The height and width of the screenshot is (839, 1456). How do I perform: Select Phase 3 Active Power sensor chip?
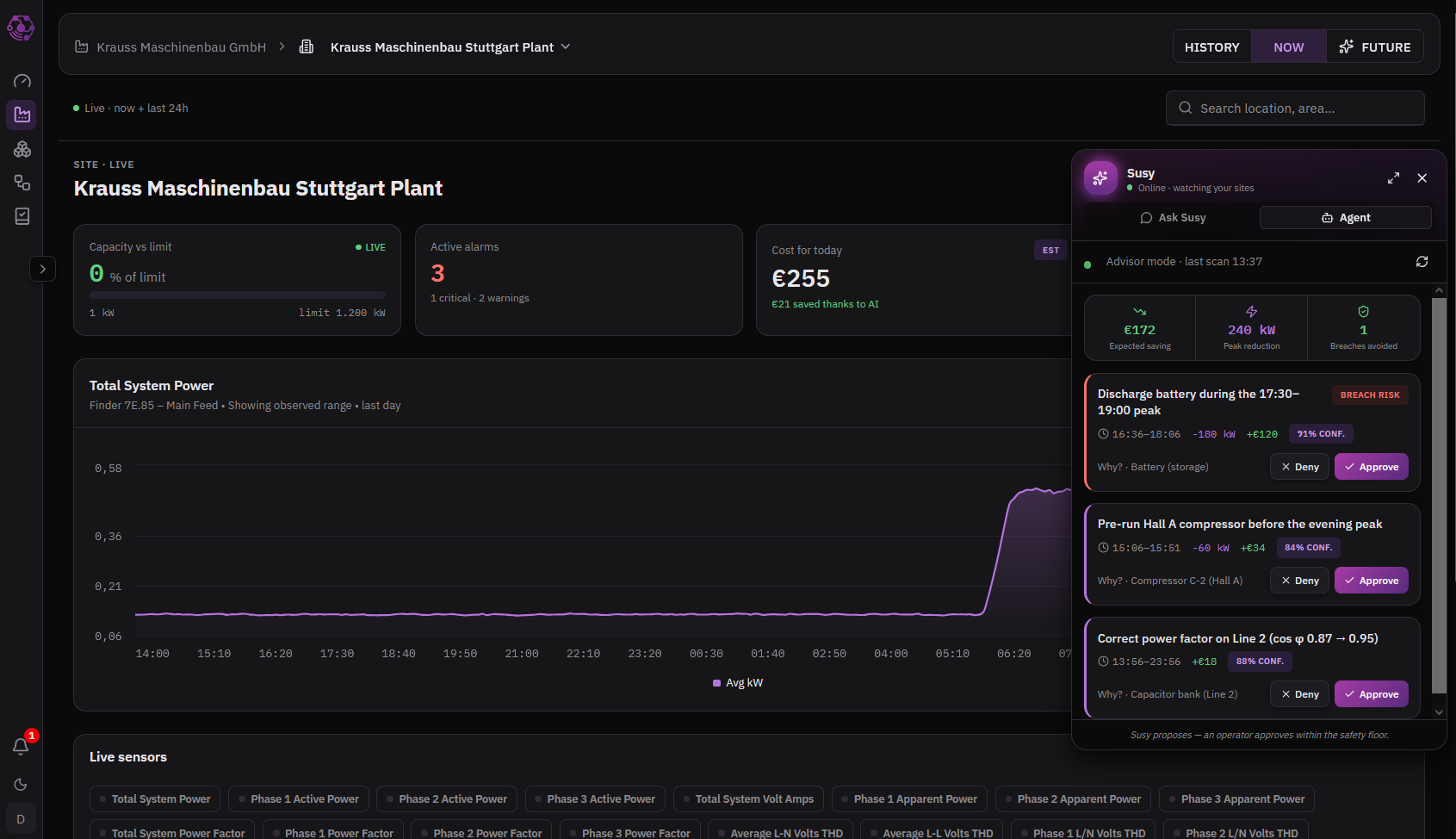[595, 799]
